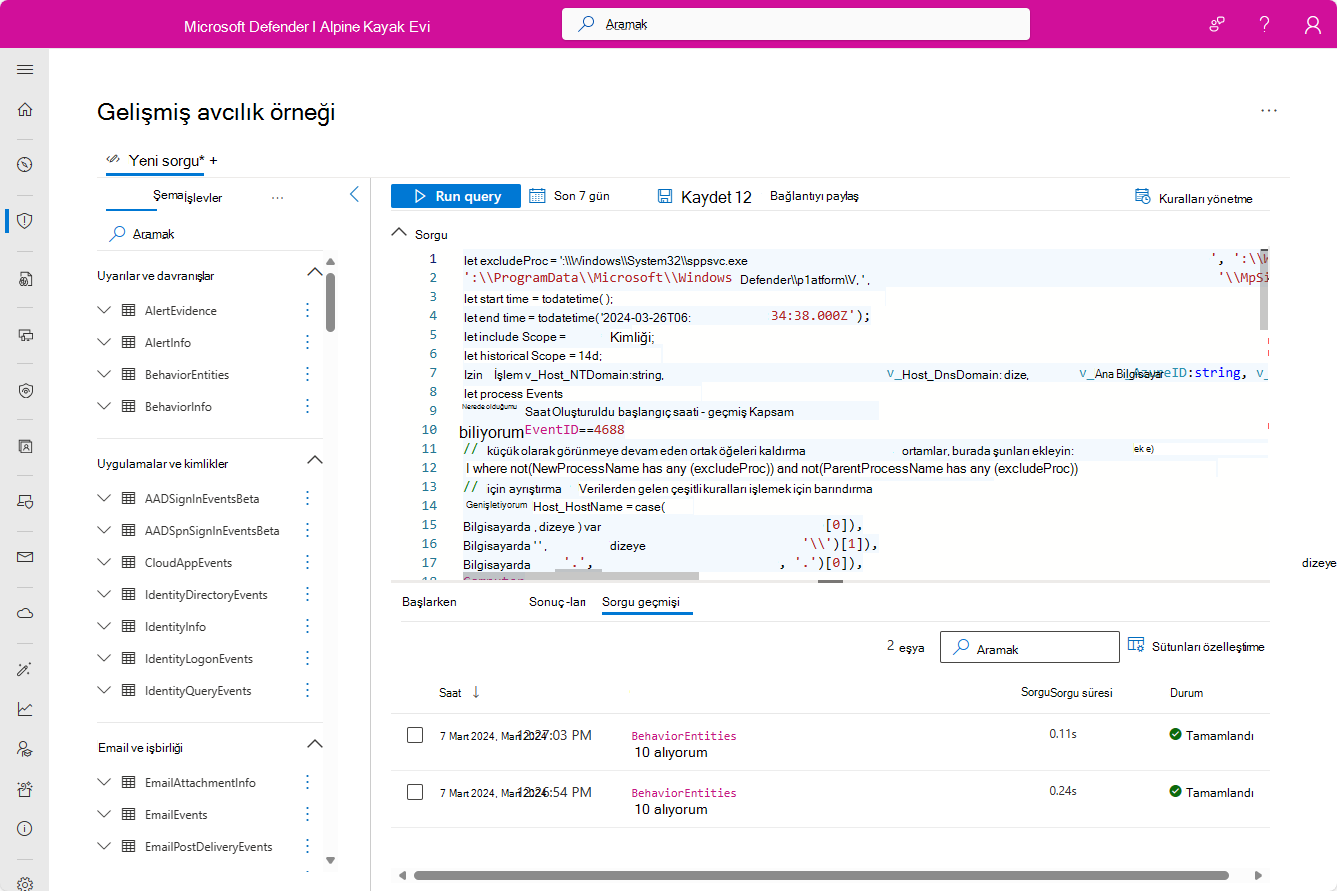Screen dimensions: 1337x891
Task: Open the cloud icon in the left navigation
Action: coord(25,612)
